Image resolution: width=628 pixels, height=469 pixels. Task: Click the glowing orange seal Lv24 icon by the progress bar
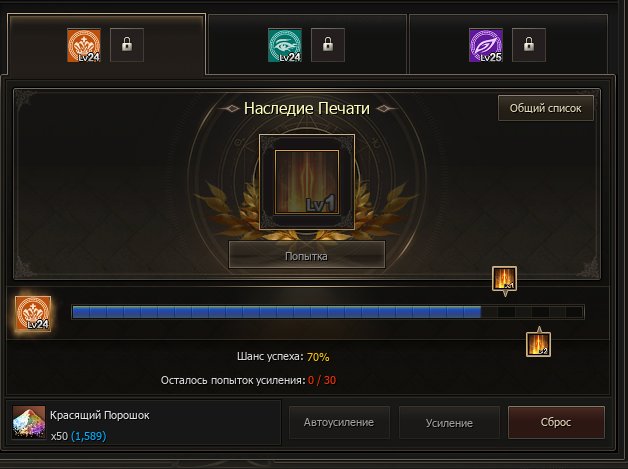click(x=33, y=313)
